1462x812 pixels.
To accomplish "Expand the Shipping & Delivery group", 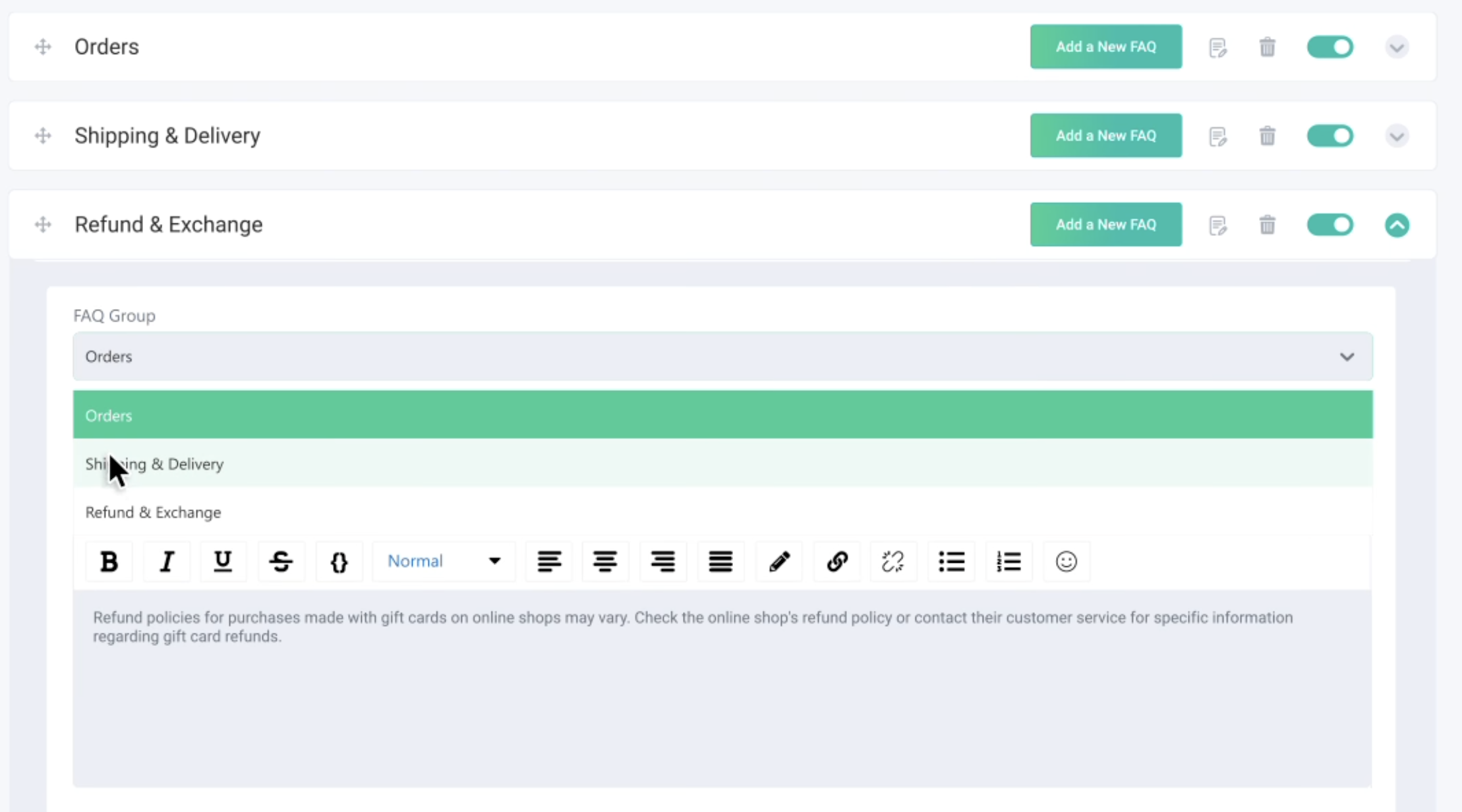I will [1397, 136].
